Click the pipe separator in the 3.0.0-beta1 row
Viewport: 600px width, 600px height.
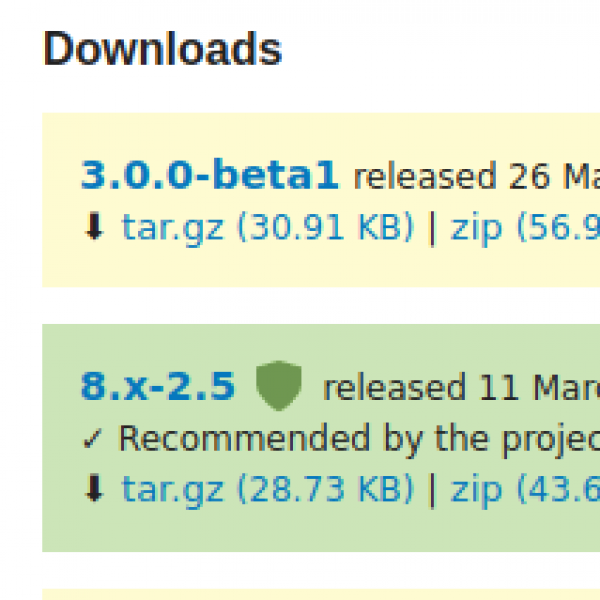[432, 228]
